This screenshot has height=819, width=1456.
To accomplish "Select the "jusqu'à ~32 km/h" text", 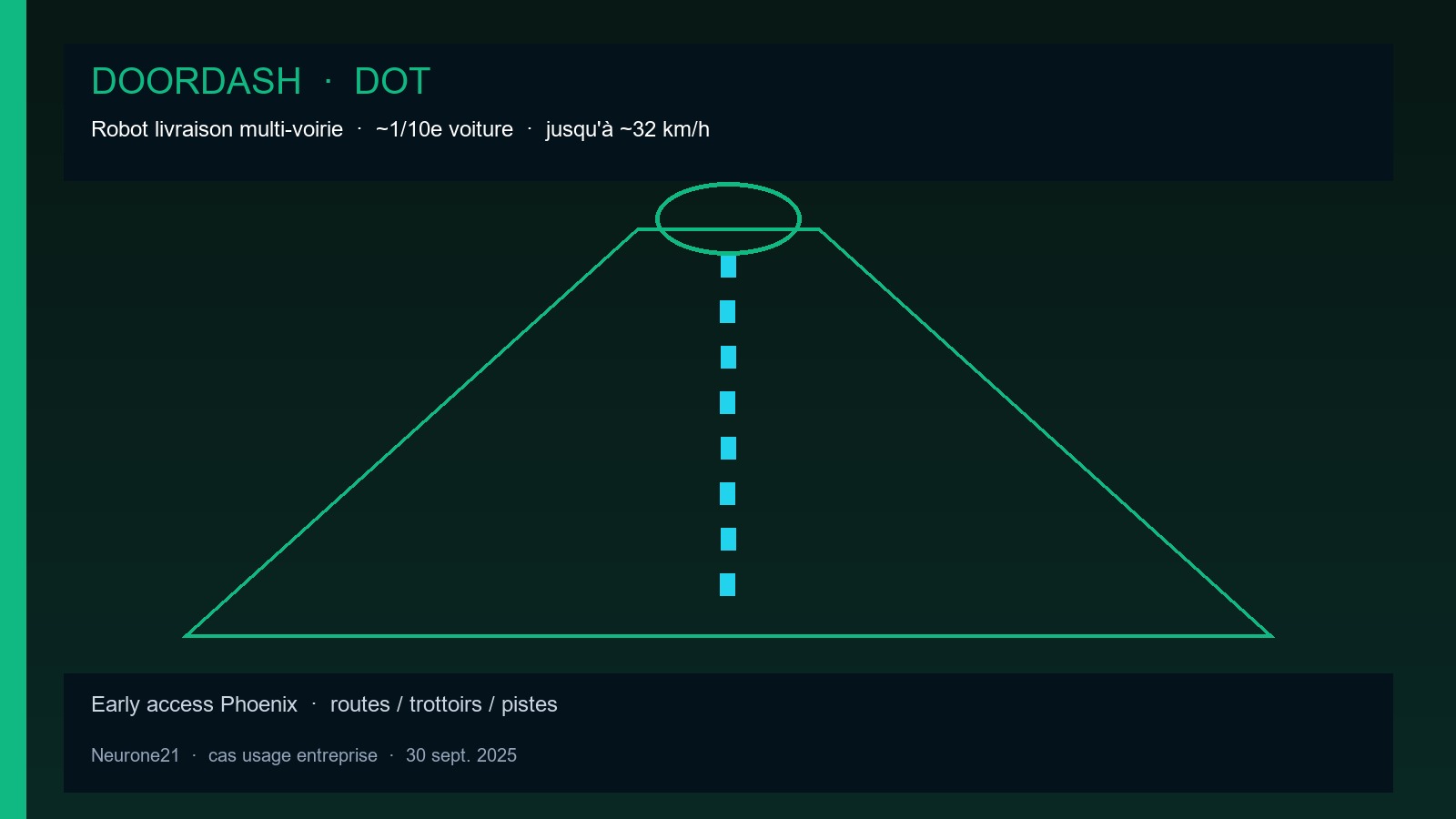I will tap(627, 129).
